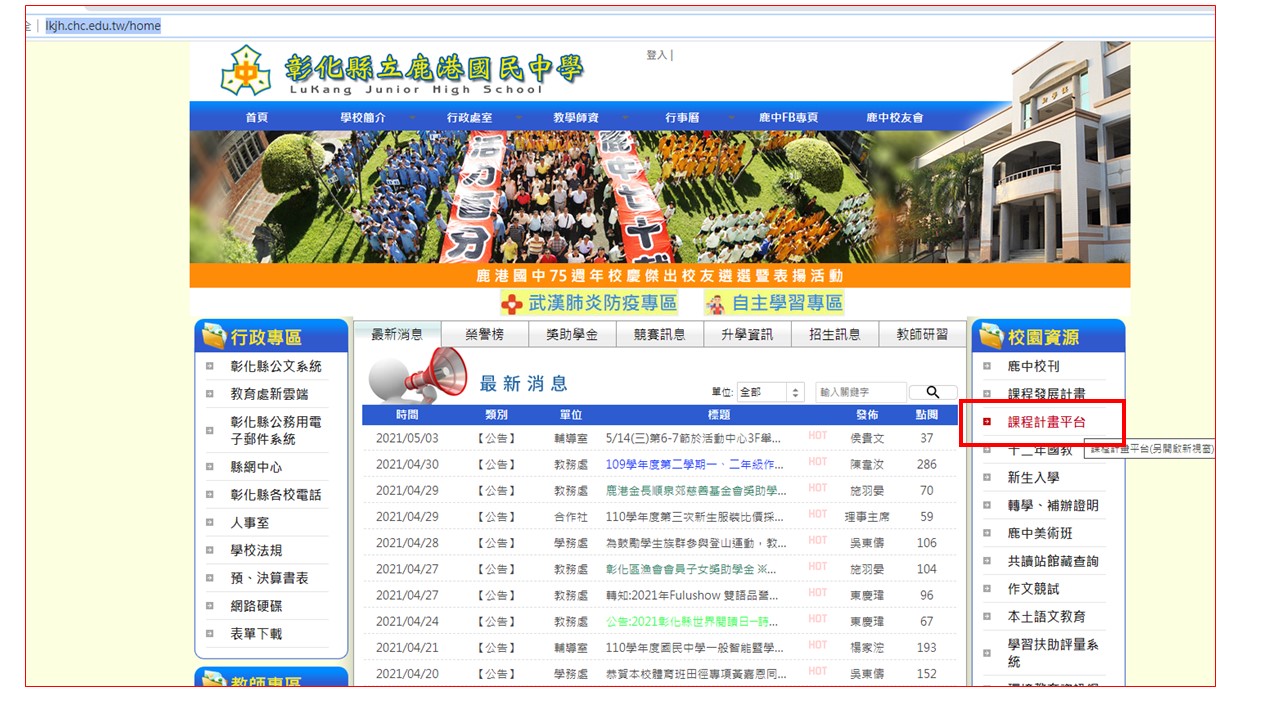Open 彰化縣公文系統 link

click(276, 367)
